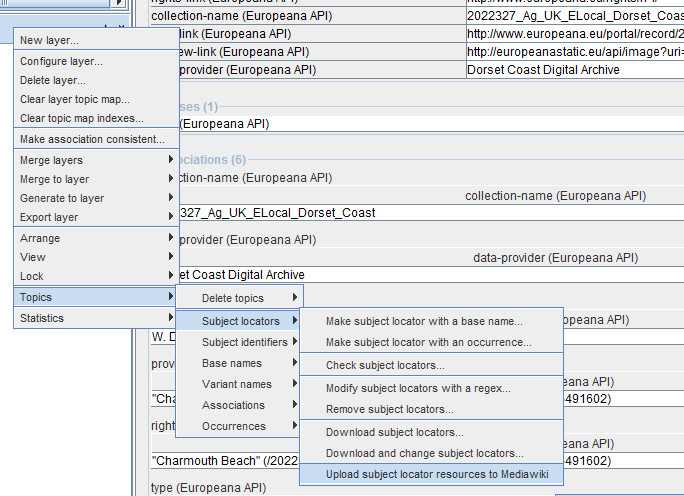Viewport: 684px width, 496px height.
Task: Choose Make subject locator with an occurrence...
Action: click(431, 342)
